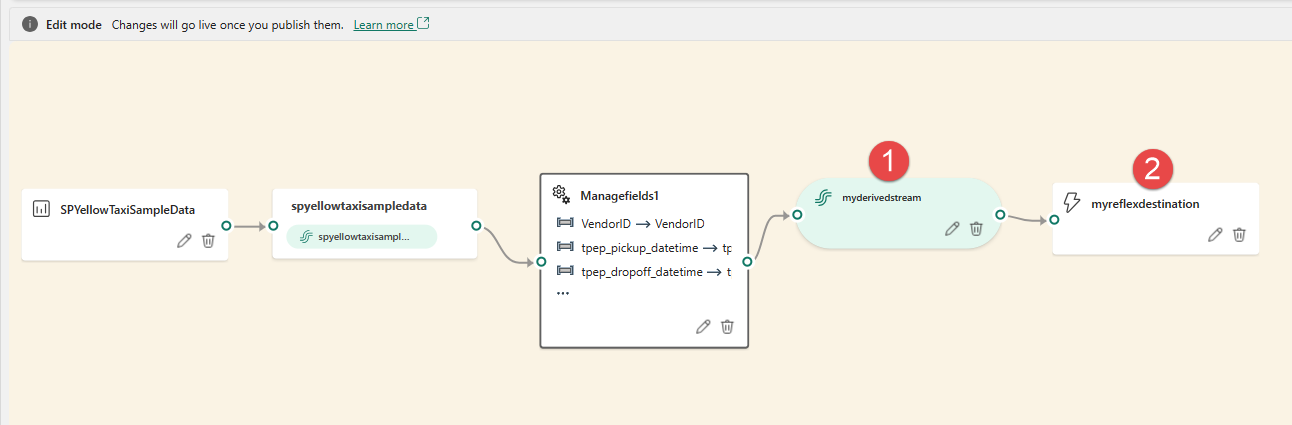Click the output connector of Managefields1
Screen dimensions: 1292x425
(x=749, y=262)
